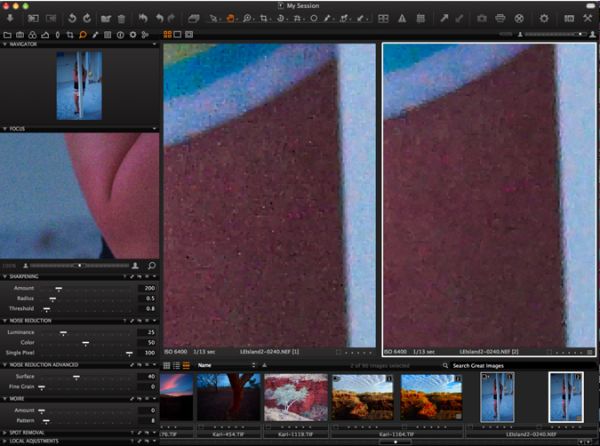Expand the Local Adjustments panel

pos(5,441)
